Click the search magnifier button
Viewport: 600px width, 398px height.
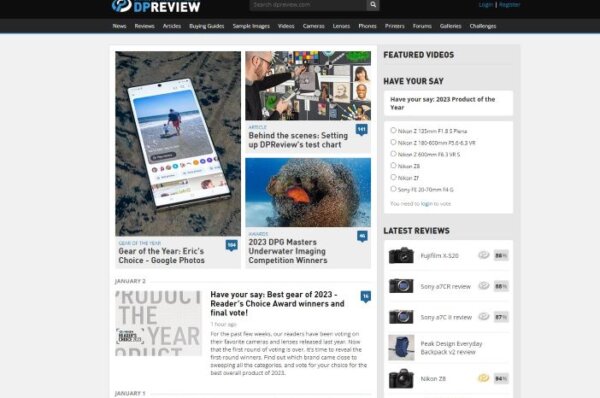373,5
